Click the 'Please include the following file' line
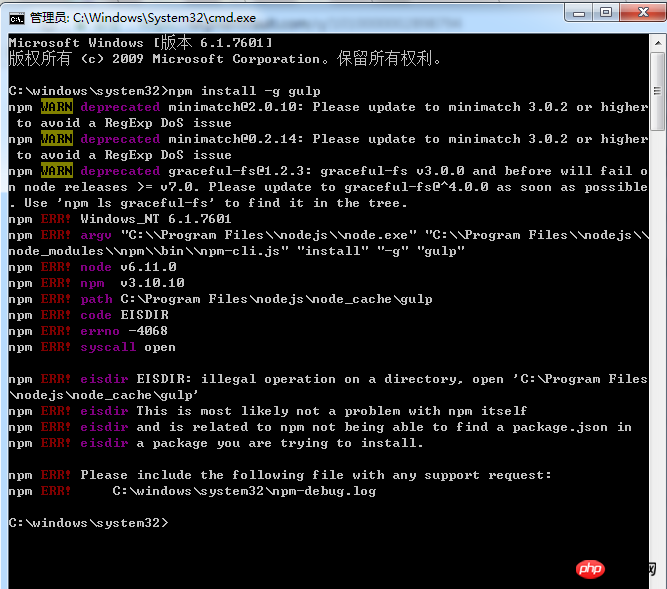667x589 pixels. [x=280, y=475]
